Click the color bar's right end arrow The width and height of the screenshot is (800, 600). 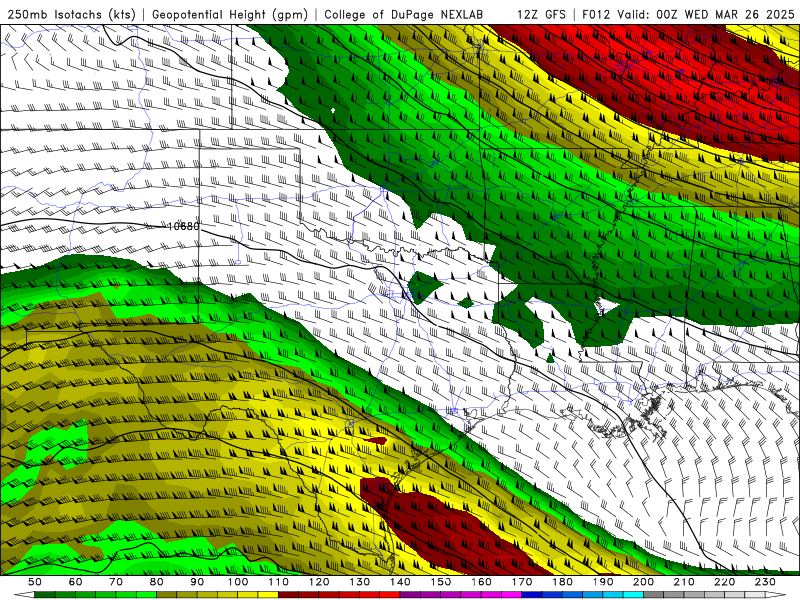point(776,595)
